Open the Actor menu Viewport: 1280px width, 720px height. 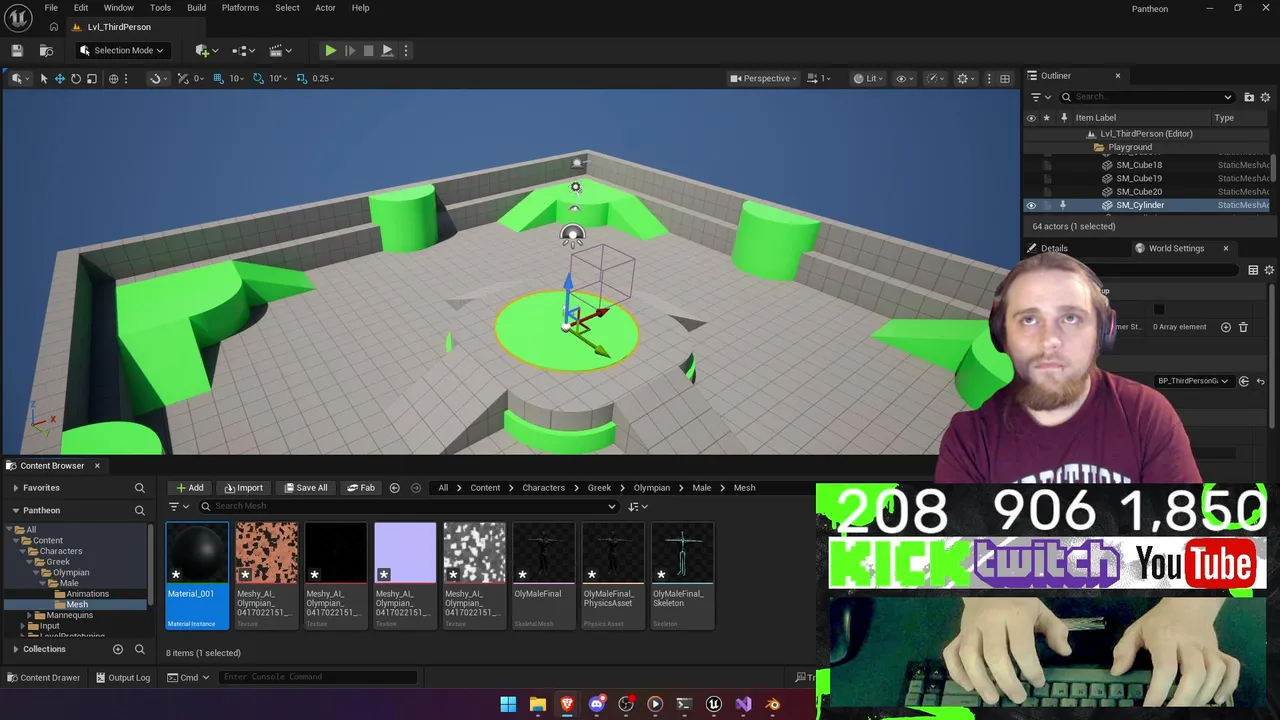coord(325,8)
